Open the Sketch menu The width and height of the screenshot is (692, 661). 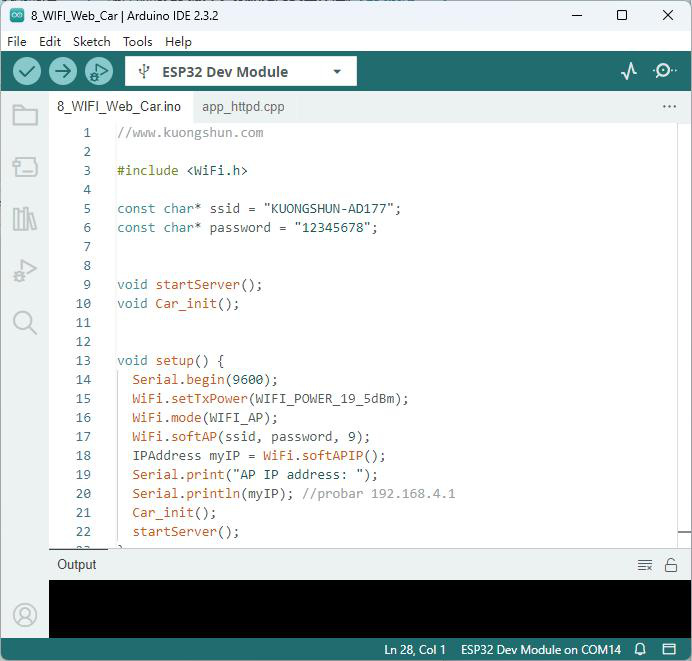(x=92, y=41)
